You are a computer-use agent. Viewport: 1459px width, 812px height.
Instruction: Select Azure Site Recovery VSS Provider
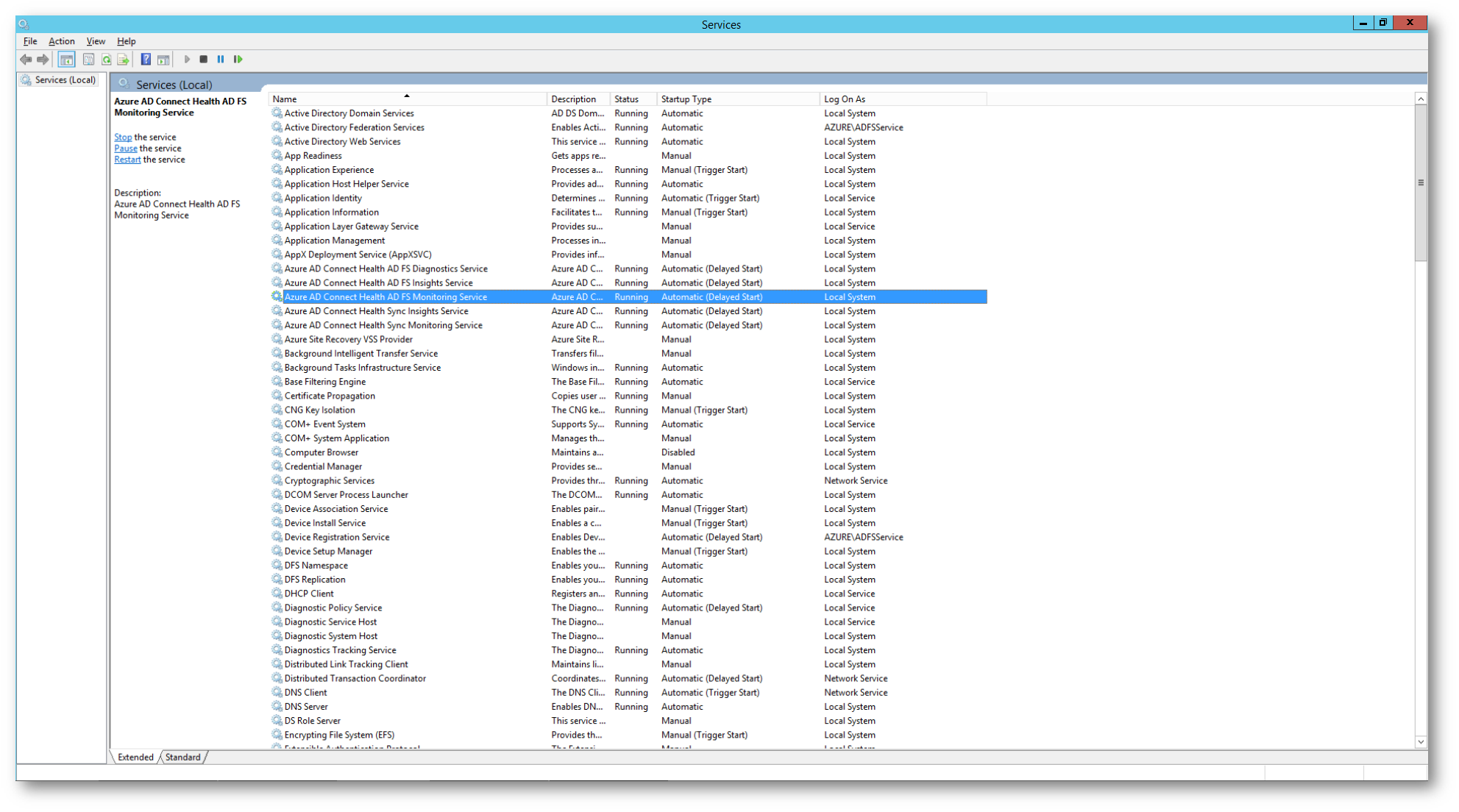[x=628, y=339]
